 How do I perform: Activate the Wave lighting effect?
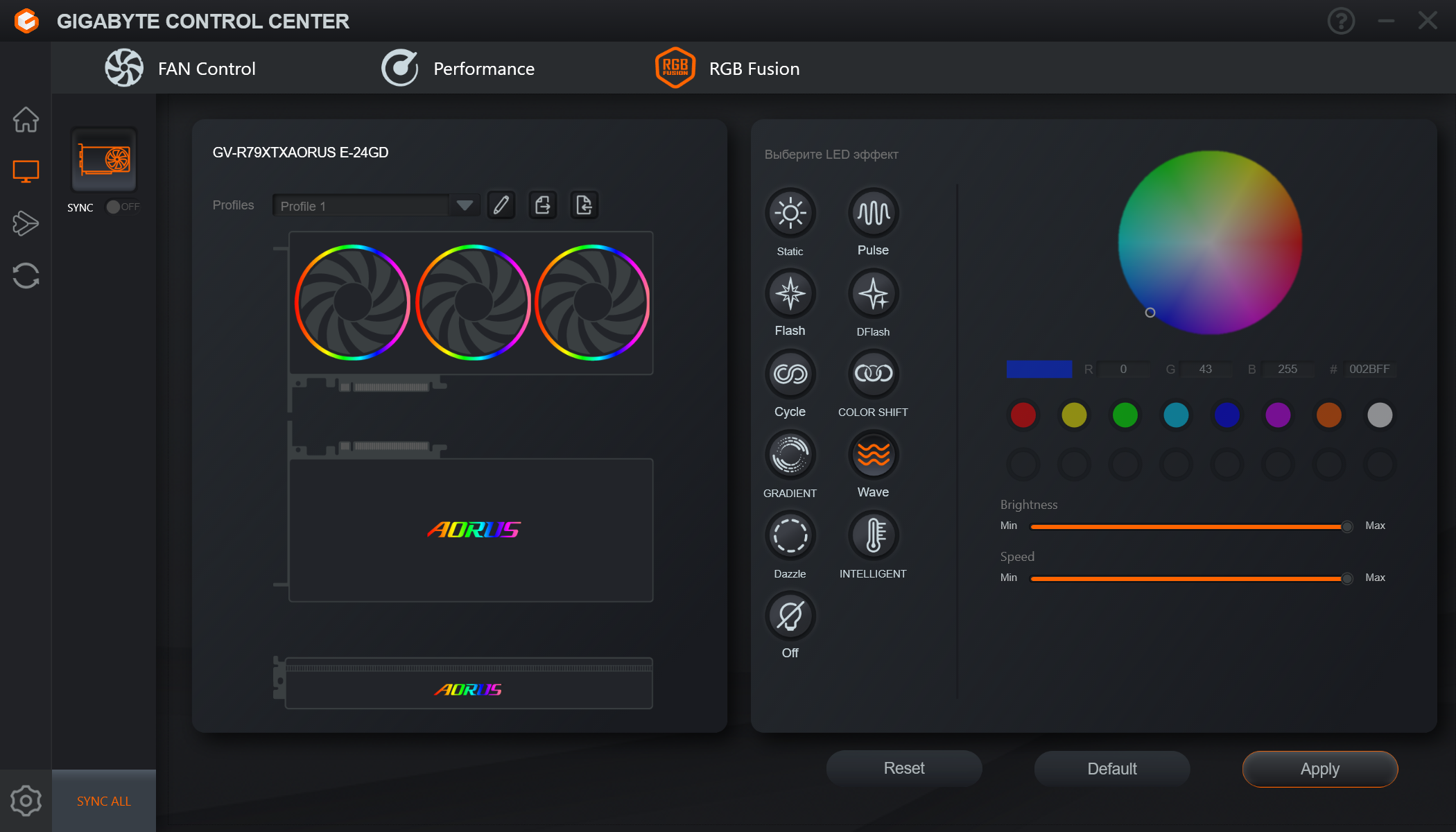point(873,456)
